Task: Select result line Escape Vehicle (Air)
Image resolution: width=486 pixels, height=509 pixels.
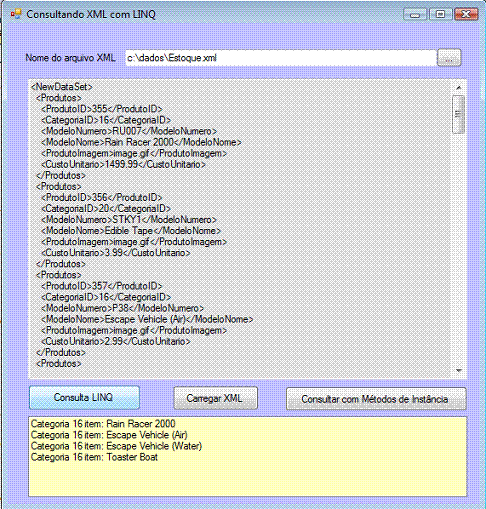Action: [x=109, y=435]
